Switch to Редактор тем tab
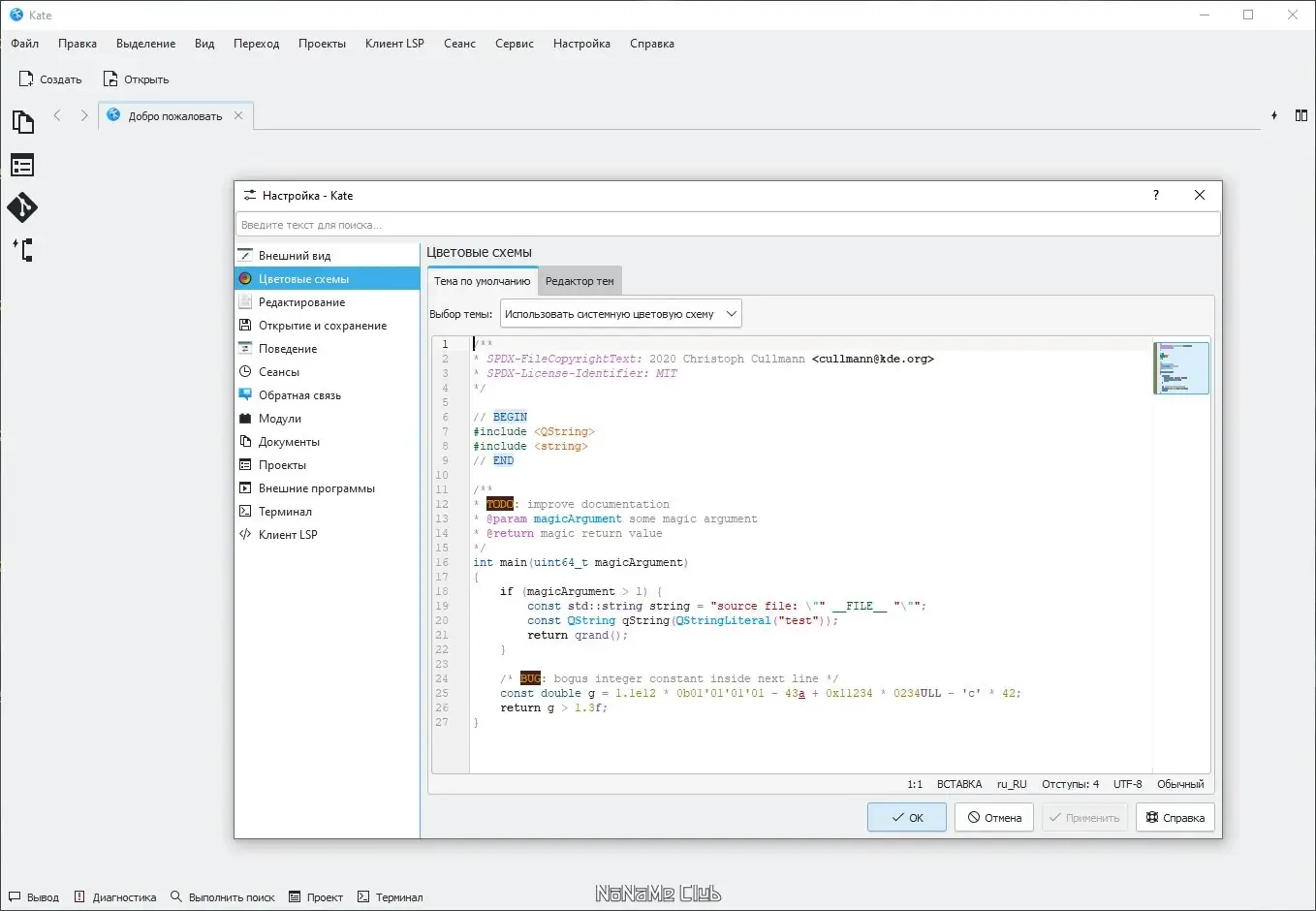This screenshot has width=1316, height=911. click(580, 281)
